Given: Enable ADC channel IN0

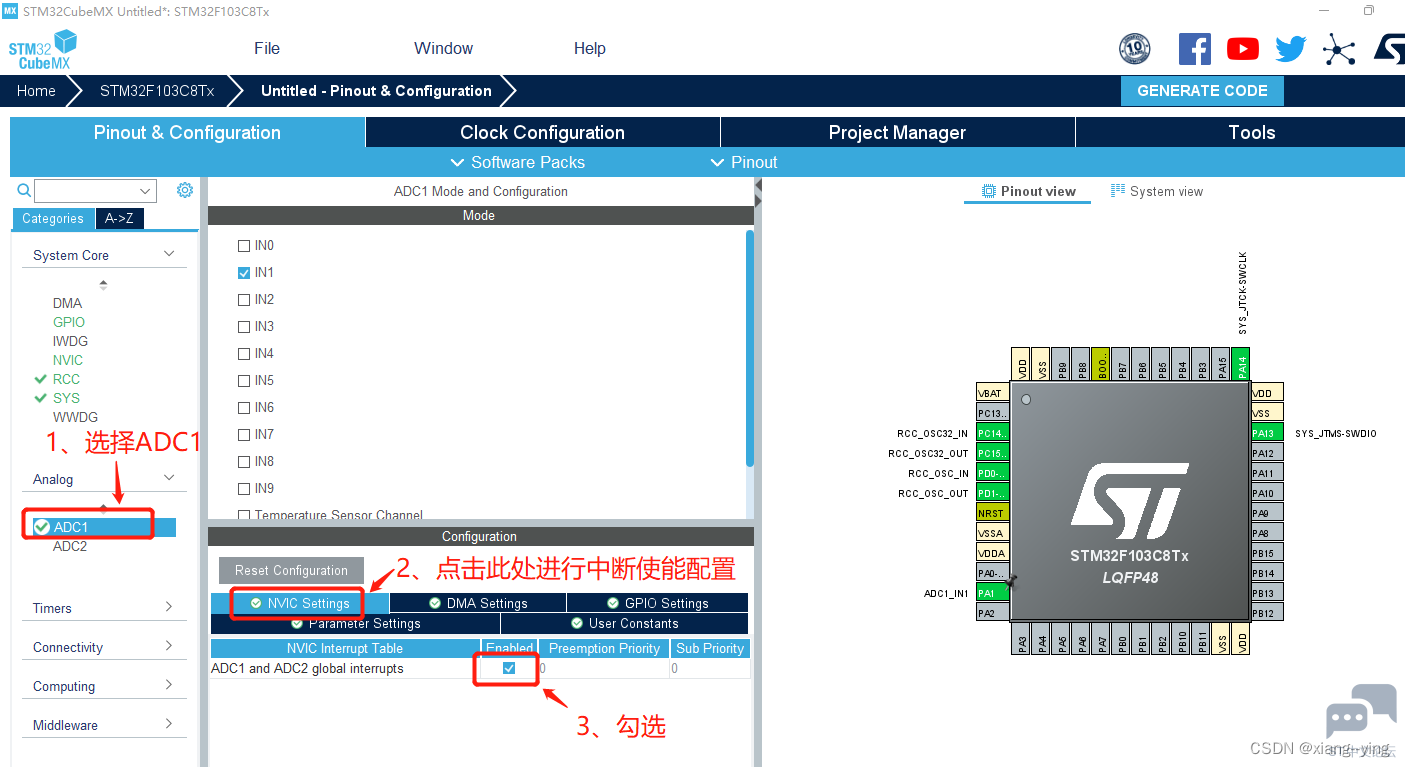Looking at the screenshot, I should pos(244,246).
